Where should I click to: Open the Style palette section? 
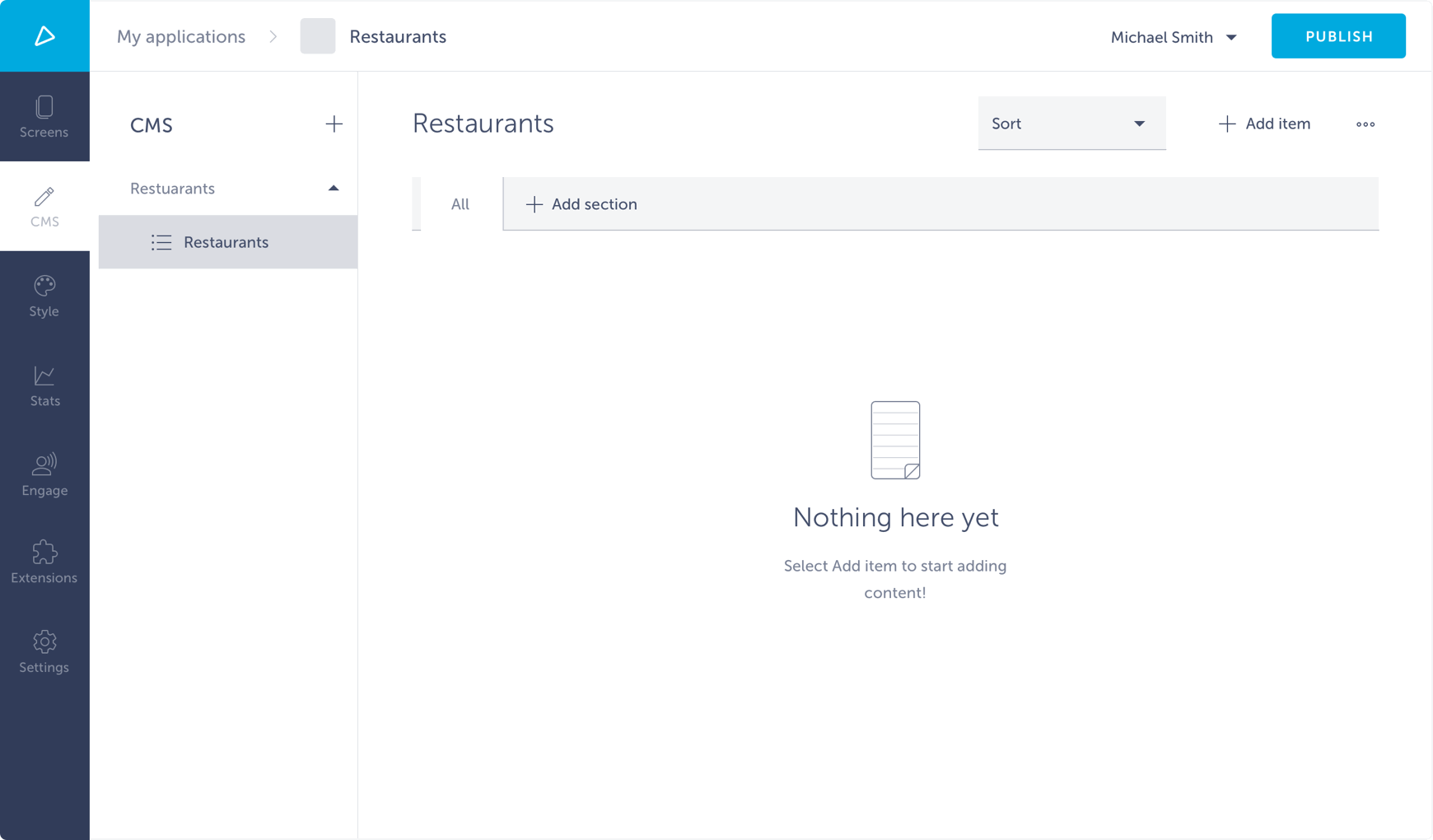point(44,296)
